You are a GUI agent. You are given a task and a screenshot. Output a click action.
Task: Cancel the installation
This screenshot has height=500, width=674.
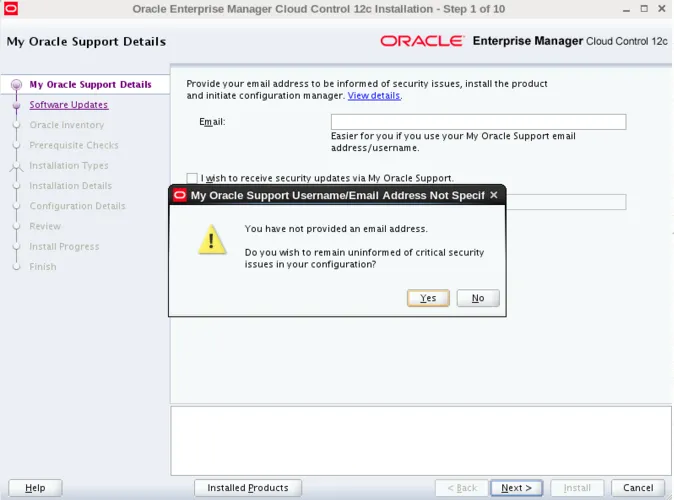pos(638,488)
